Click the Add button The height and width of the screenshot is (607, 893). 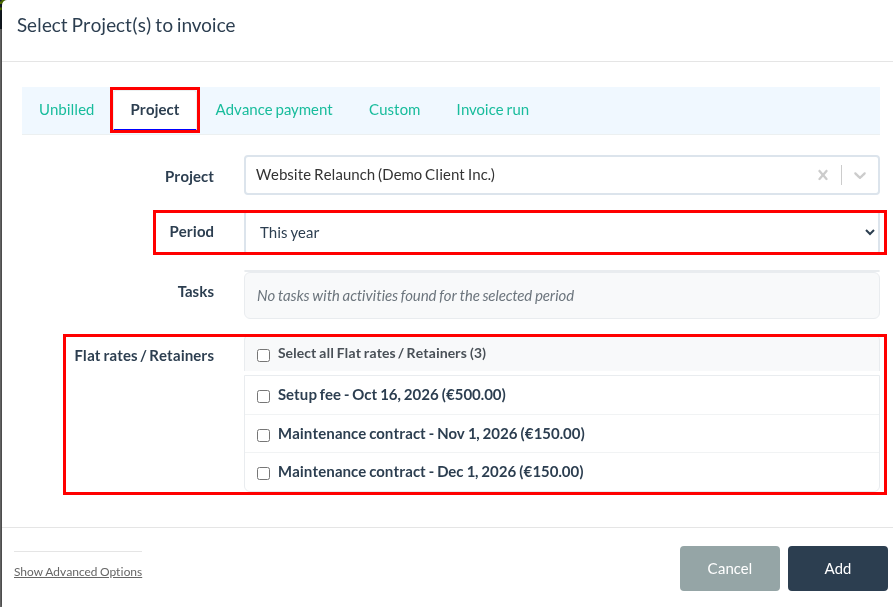838,568
